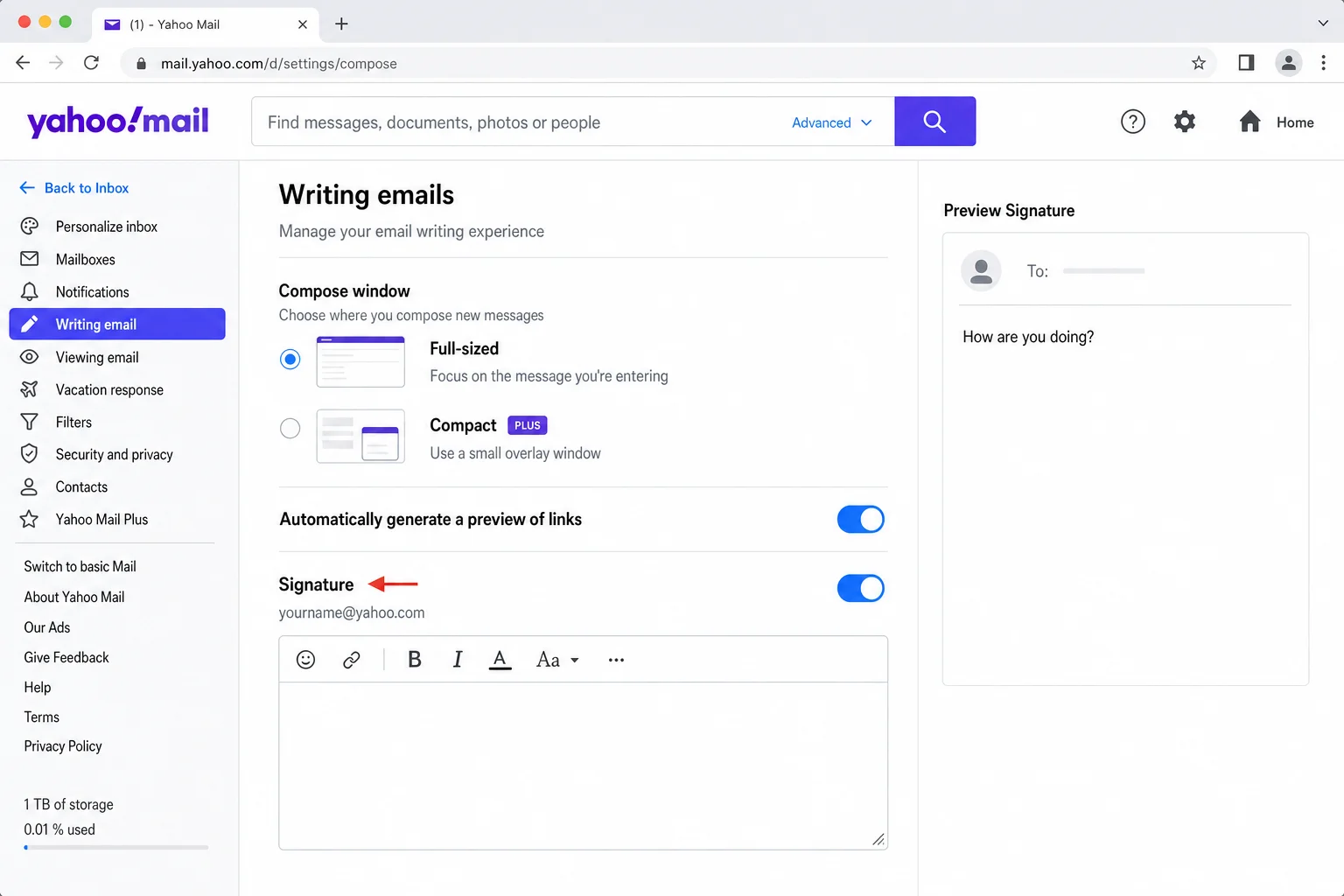Open the Privacy Policy link
The image size is (1344, 896).
[63, 746]
